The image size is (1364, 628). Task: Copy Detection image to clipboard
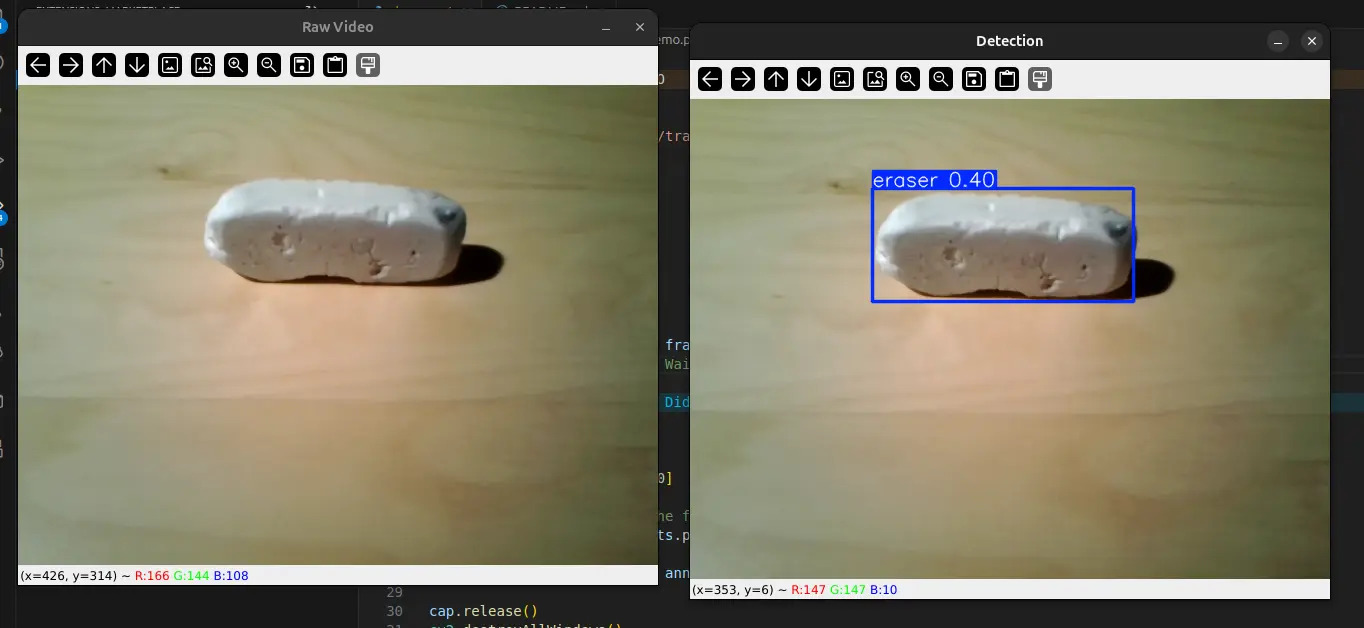point(1007,79)
